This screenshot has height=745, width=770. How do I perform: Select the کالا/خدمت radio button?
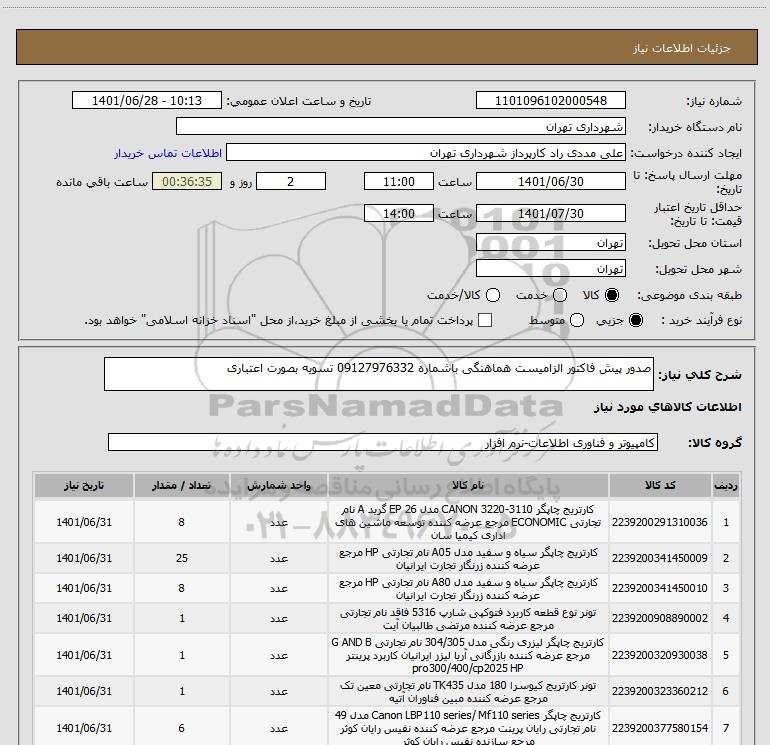[493, 295]
